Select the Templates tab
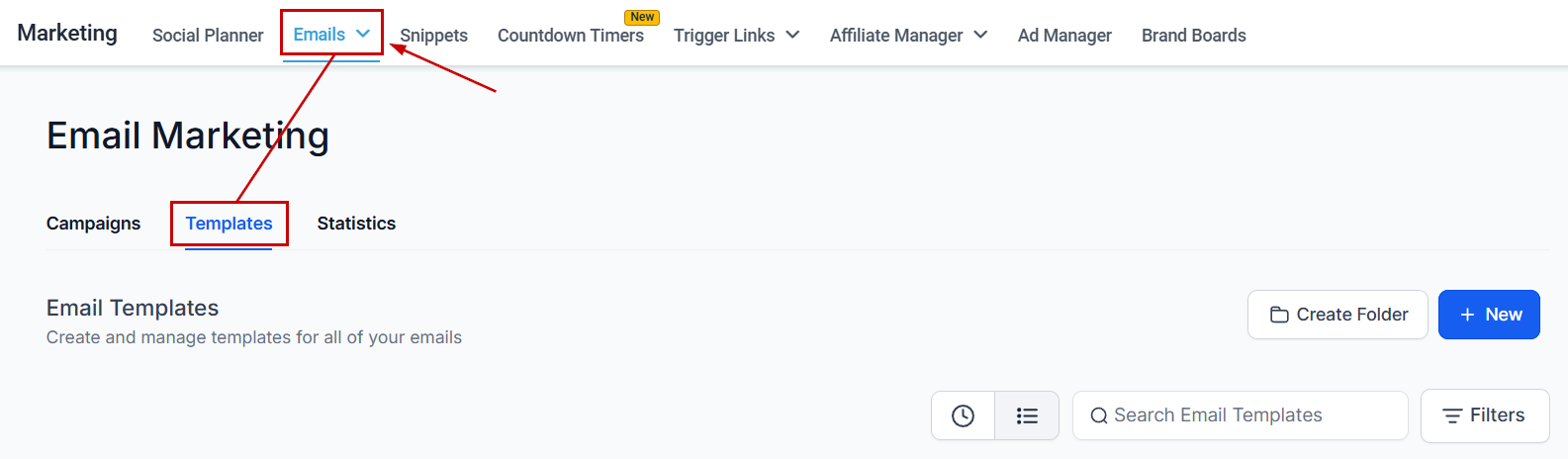 point(229,224)
